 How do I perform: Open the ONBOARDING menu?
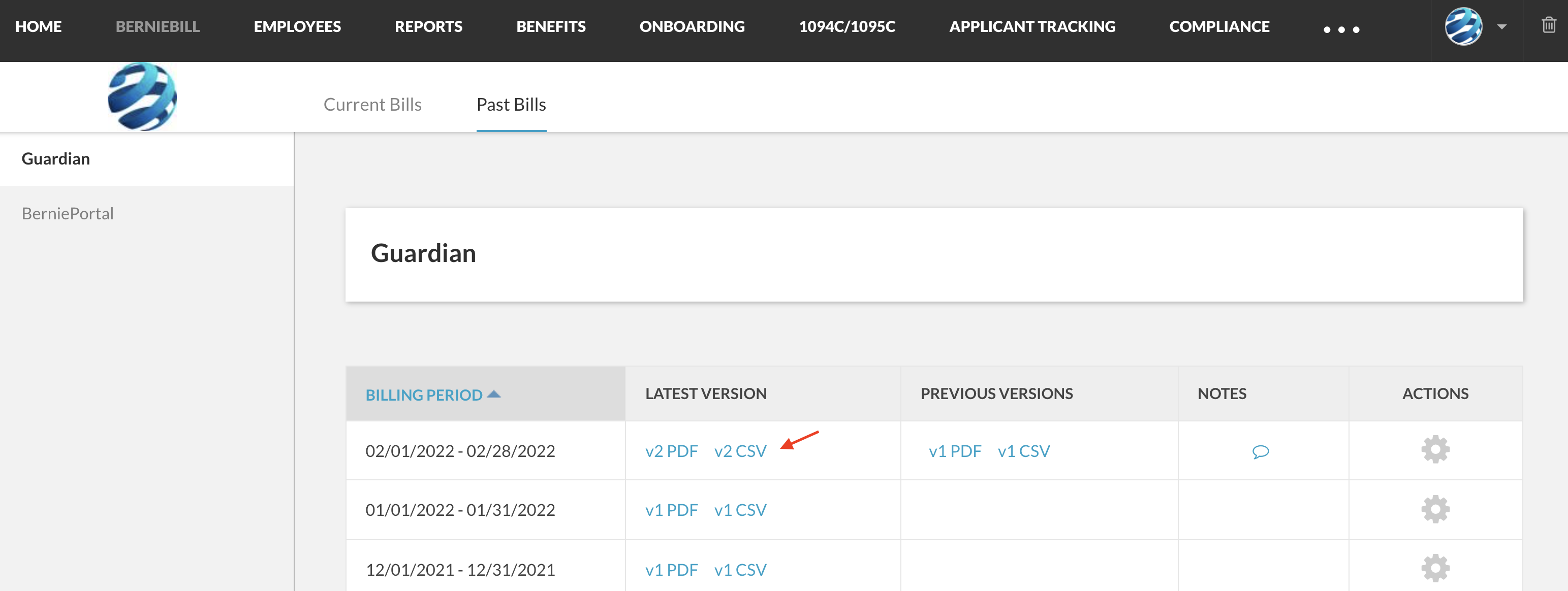click(x=692, y=27)
